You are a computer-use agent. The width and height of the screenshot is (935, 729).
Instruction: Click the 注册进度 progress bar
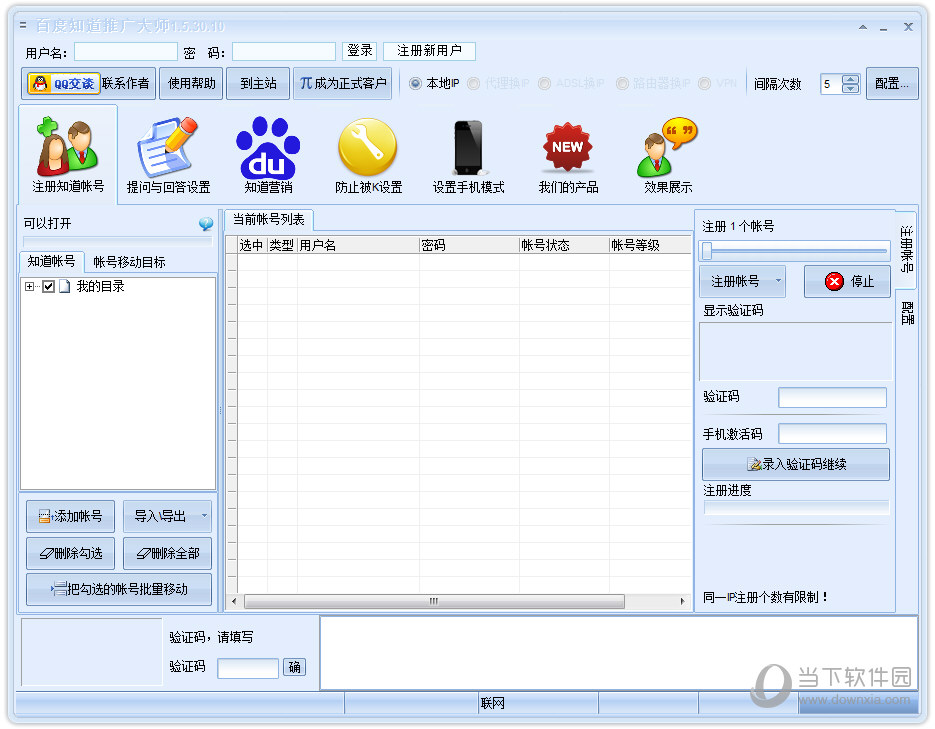click(796, 507)
